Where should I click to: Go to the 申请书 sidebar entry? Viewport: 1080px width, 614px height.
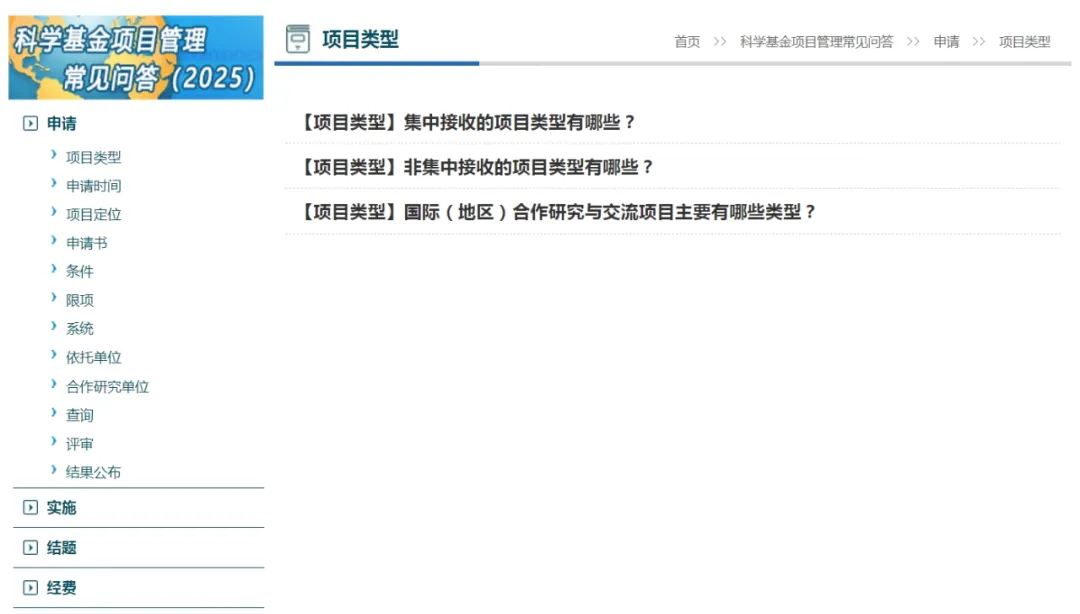(x=86, y=243)
